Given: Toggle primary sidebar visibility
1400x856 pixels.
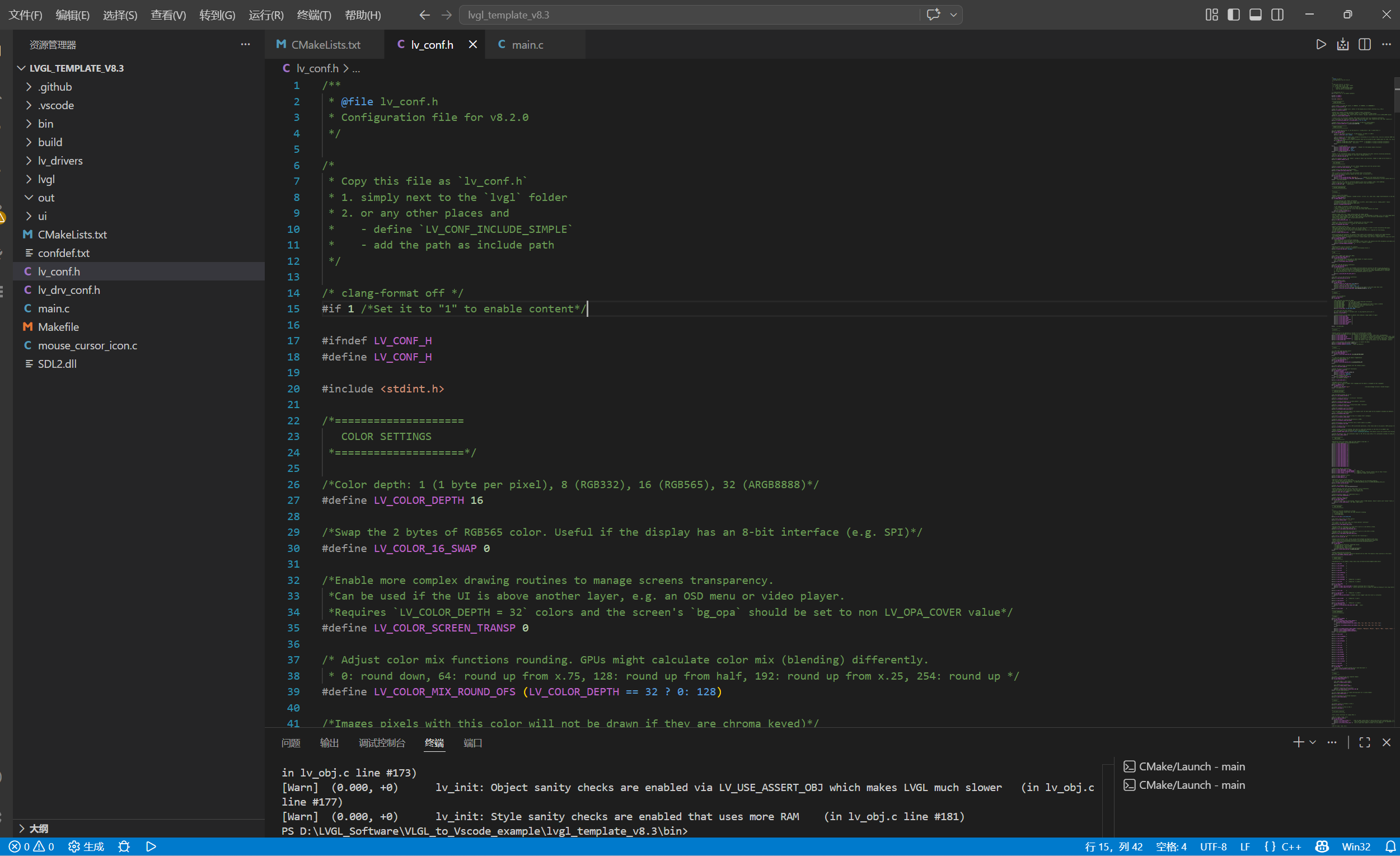Looking at the screenshot, I should coord(1234,15).
